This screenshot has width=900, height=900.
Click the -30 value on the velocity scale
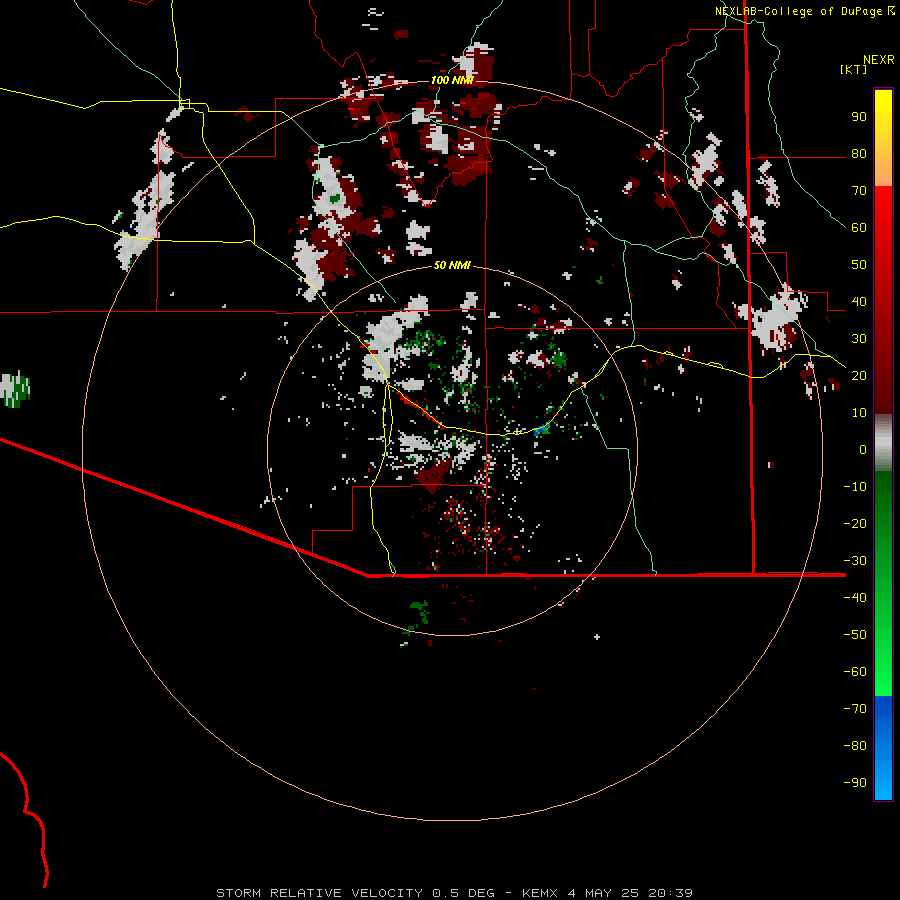click(855, 561)
